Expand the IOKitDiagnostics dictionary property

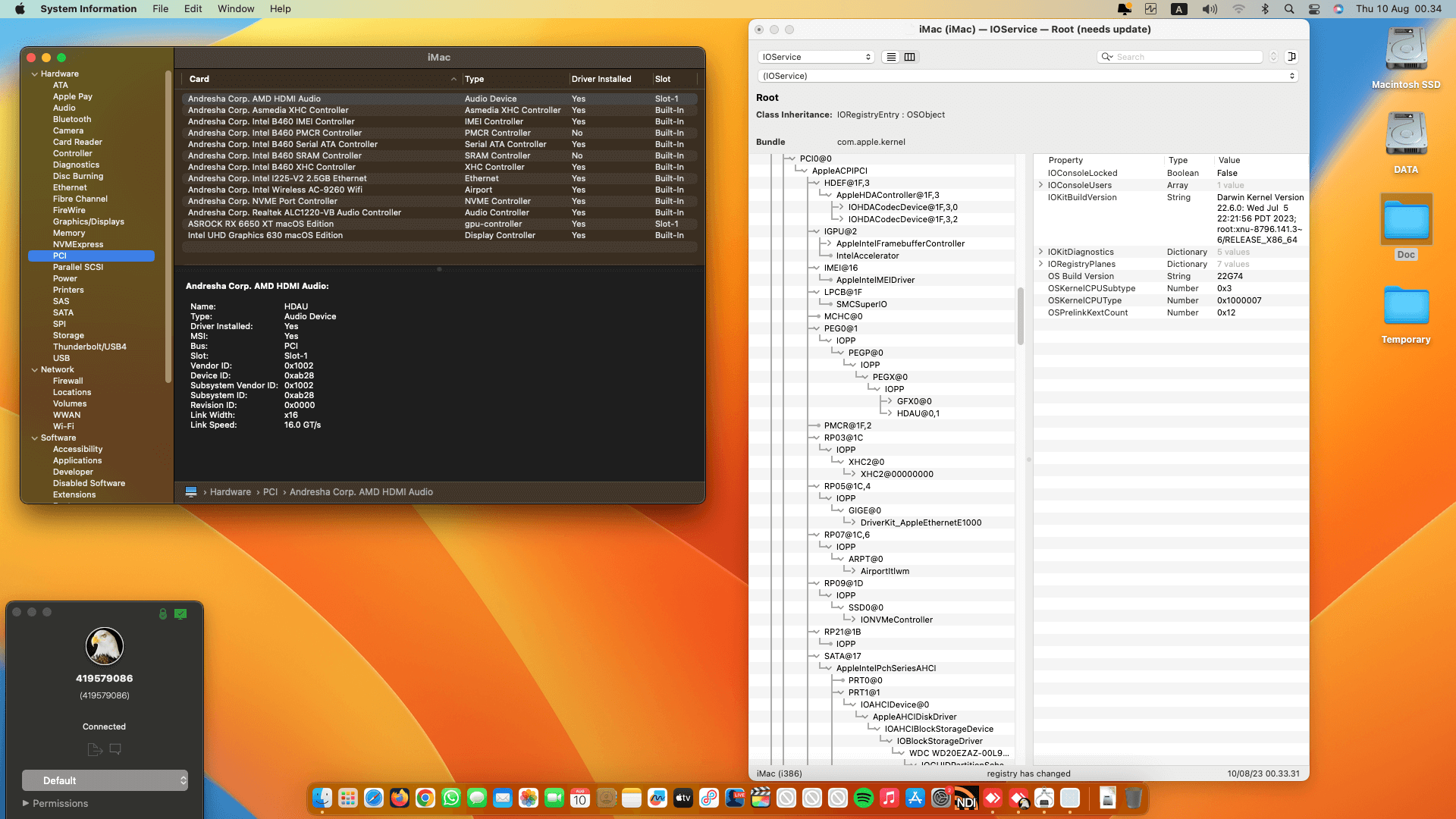click(x=1040, y=252)
